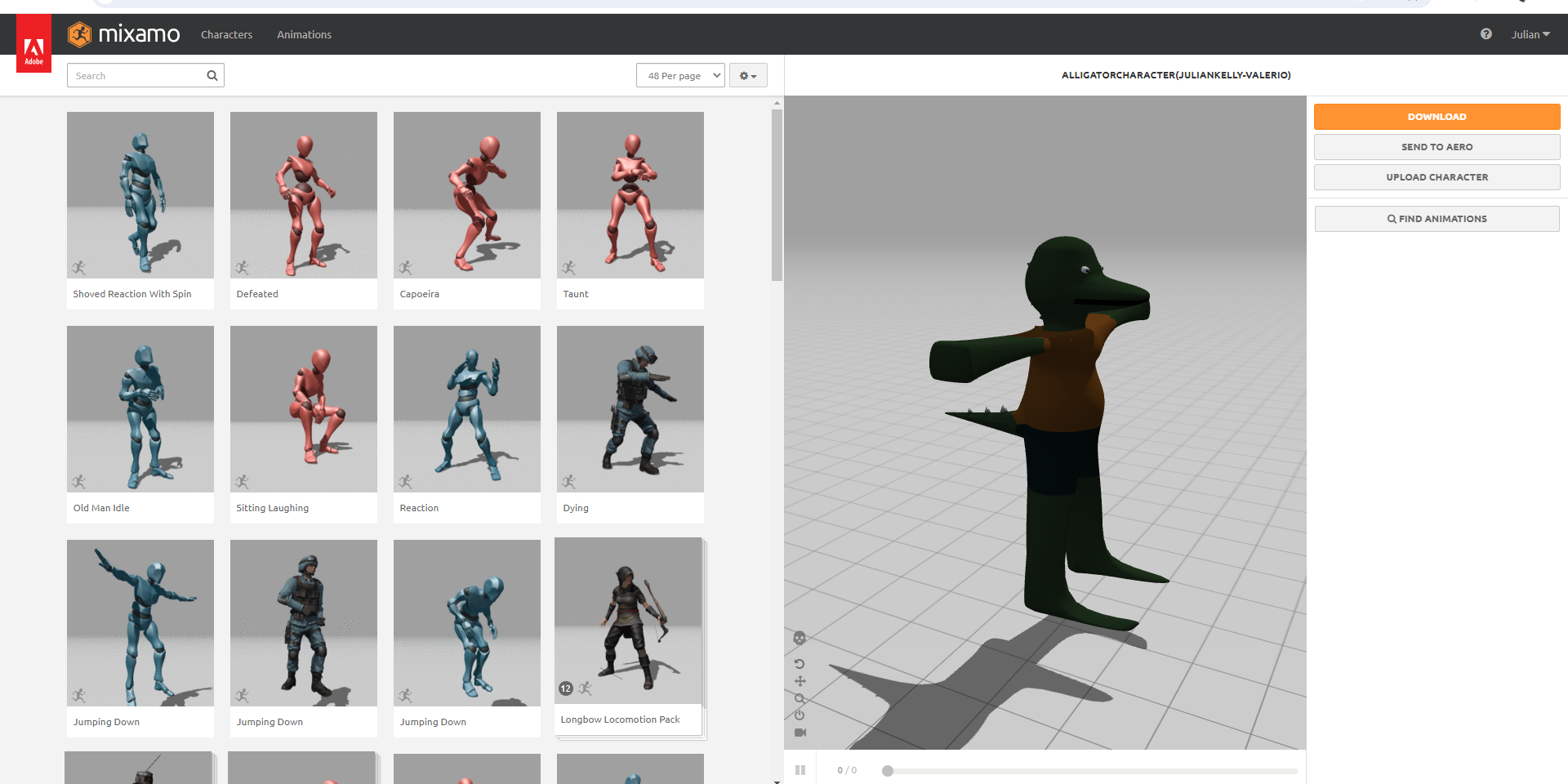The image size is (1568, 784).
Task: Click FIND ANIMATIONS button
Action: pos(1437,219)
